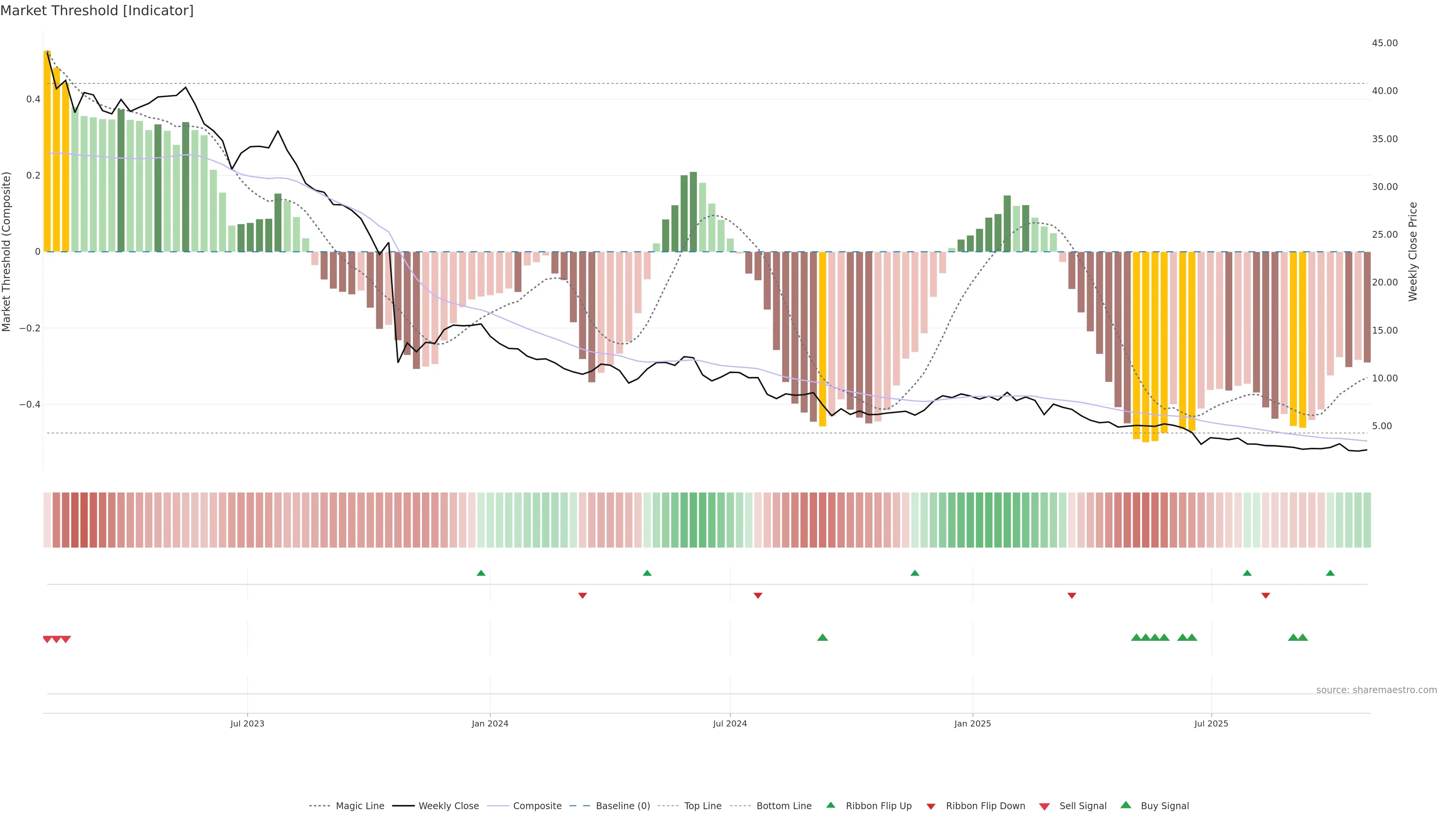This screenshot has height=819, width=1456.
Task: Click the Baseline (0) legend item
Action: click(622, 806)
